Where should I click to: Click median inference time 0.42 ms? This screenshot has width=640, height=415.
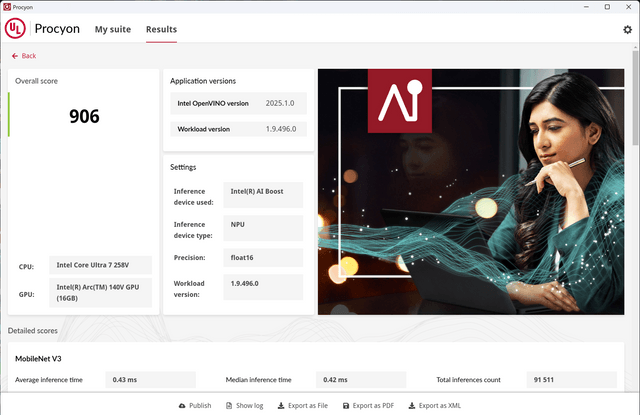[x=361, y=379]
